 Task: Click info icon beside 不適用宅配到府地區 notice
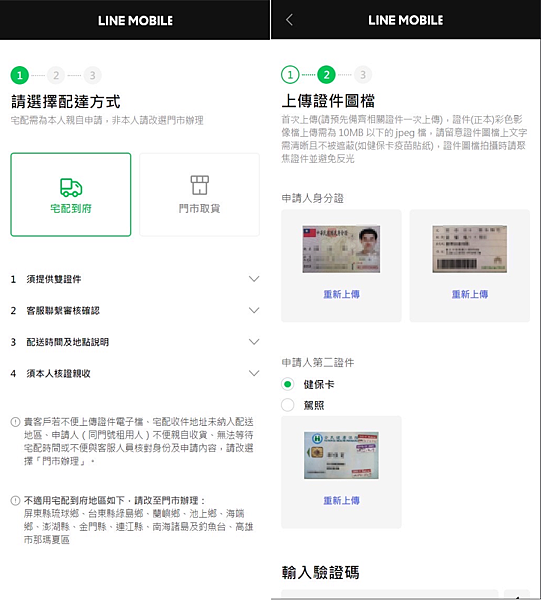(15, 501)
